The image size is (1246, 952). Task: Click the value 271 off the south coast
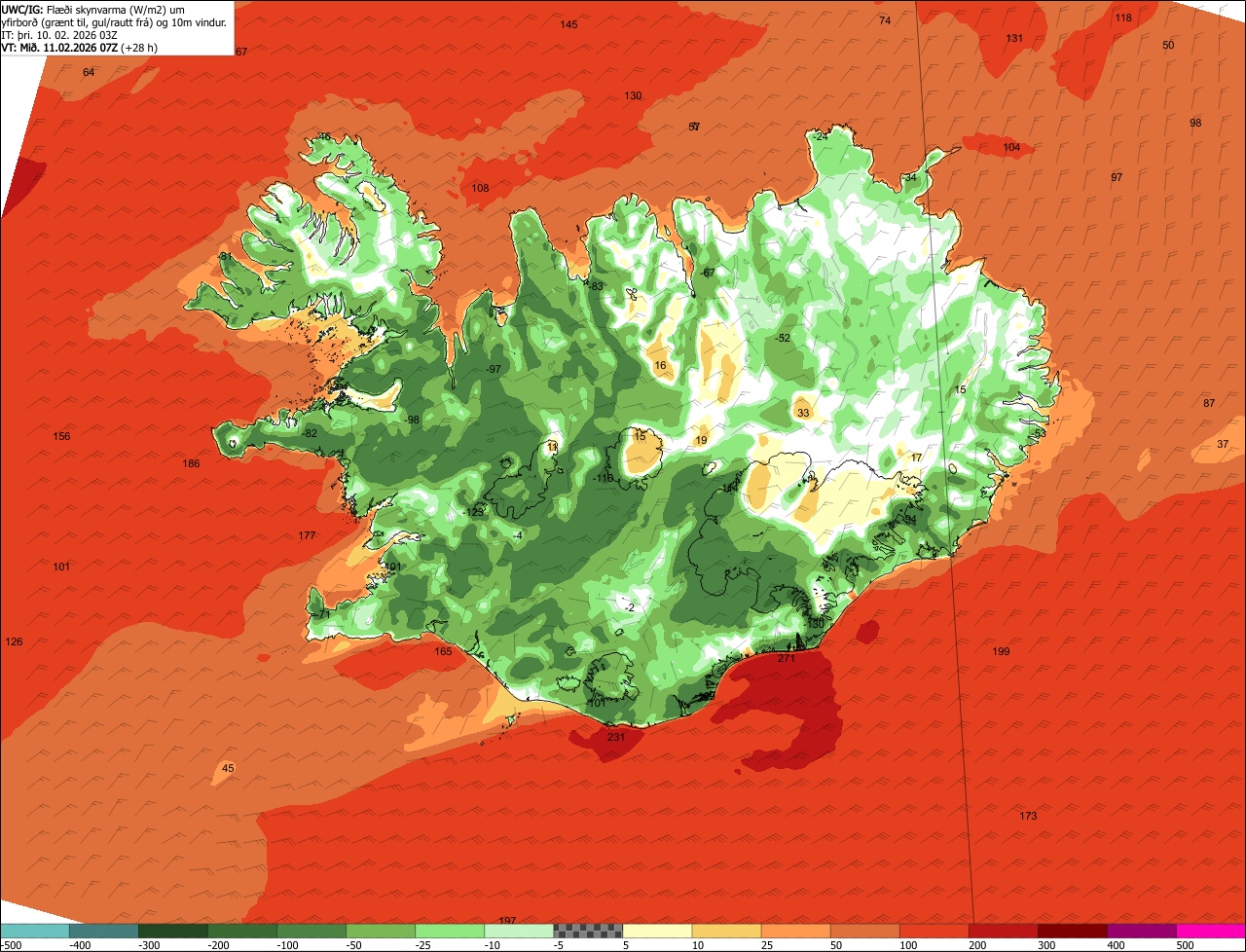787,659
